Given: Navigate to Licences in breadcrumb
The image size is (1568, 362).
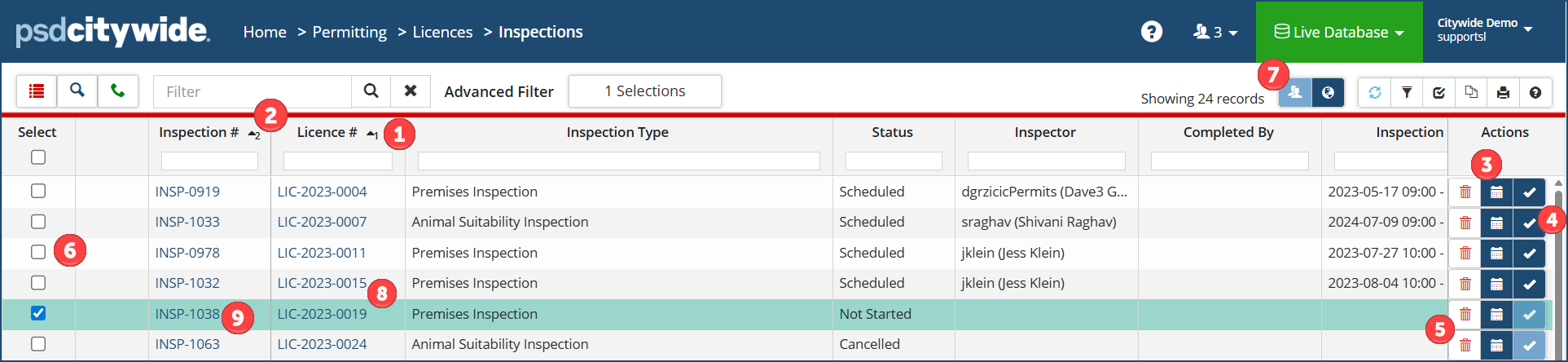Looking at the screenshot, I should click(x=442, y=32).
